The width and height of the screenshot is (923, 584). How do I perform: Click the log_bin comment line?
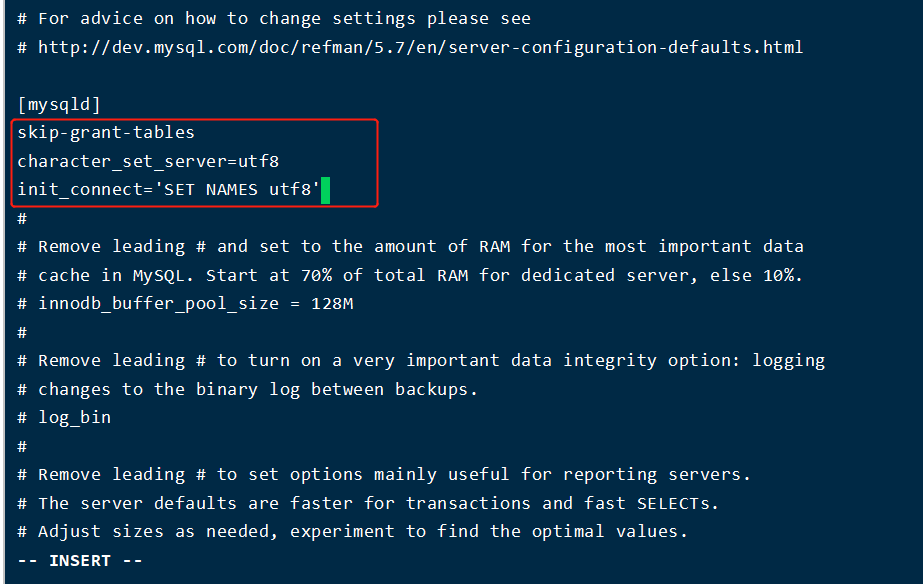pyautogui.click(x=64, y=417)
